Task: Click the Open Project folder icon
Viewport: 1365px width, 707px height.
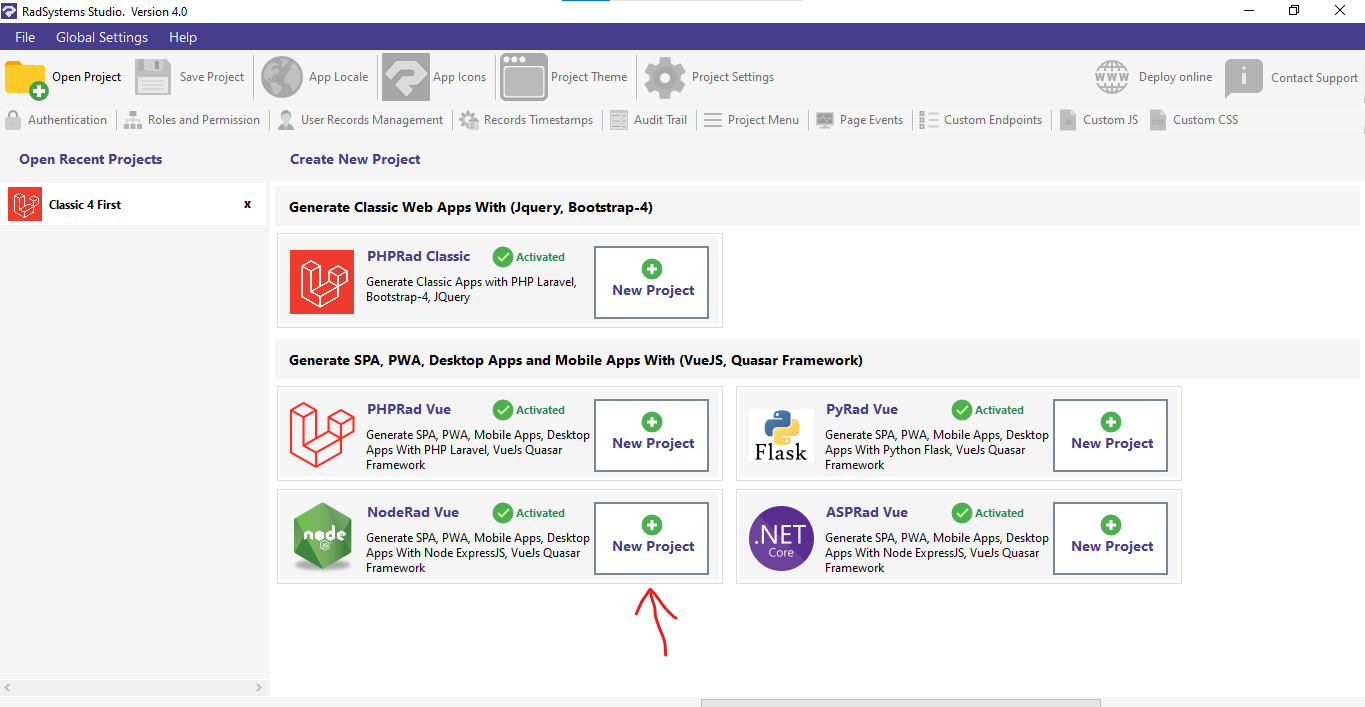Action: (x=26, y=78)
